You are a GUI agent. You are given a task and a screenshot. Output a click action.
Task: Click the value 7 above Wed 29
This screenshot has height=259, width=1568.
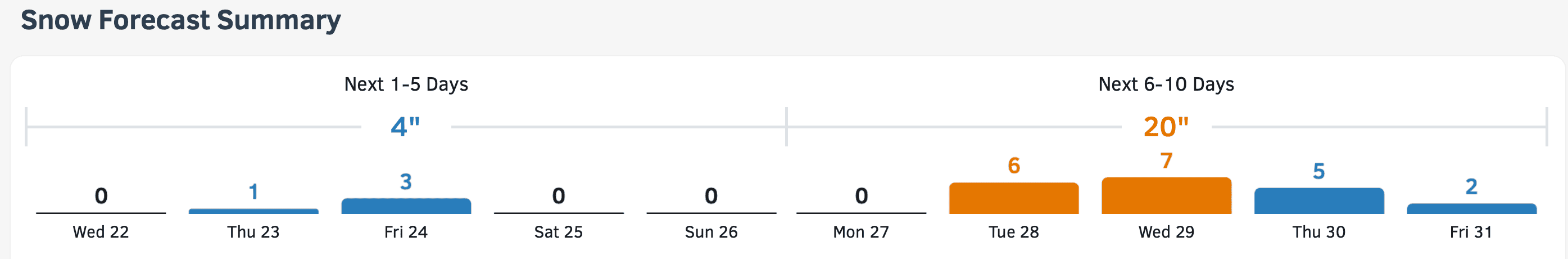(1166, 161)
